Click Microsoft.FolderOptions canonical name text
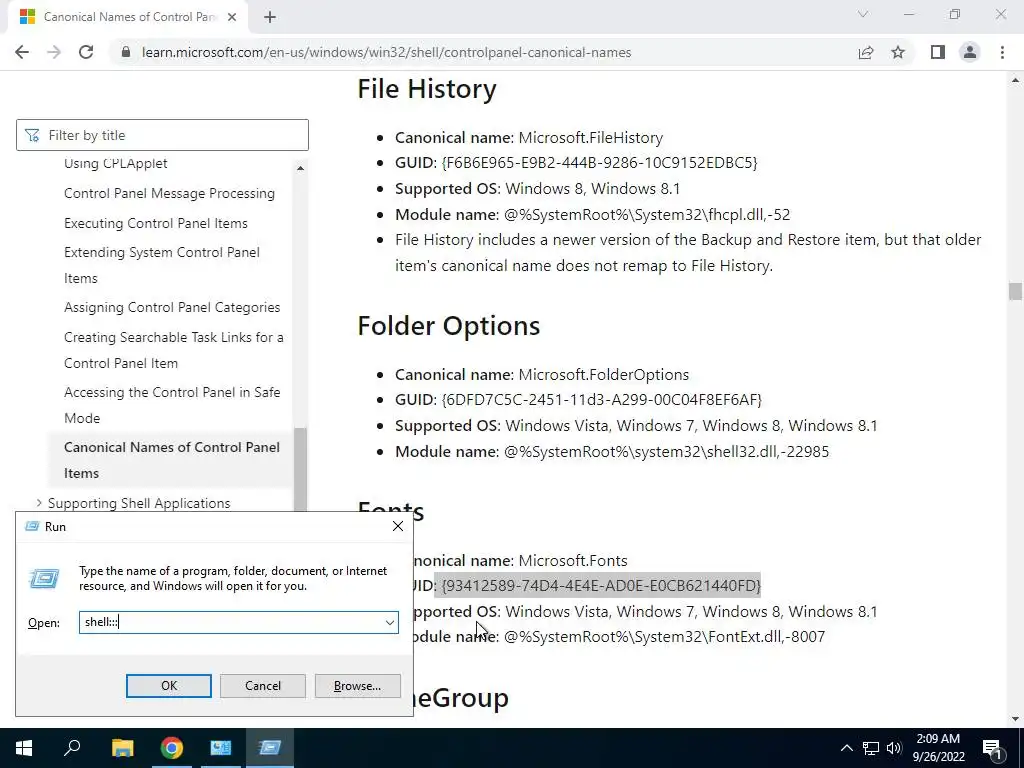1024x768 pixels. click(x=603, y=375)
